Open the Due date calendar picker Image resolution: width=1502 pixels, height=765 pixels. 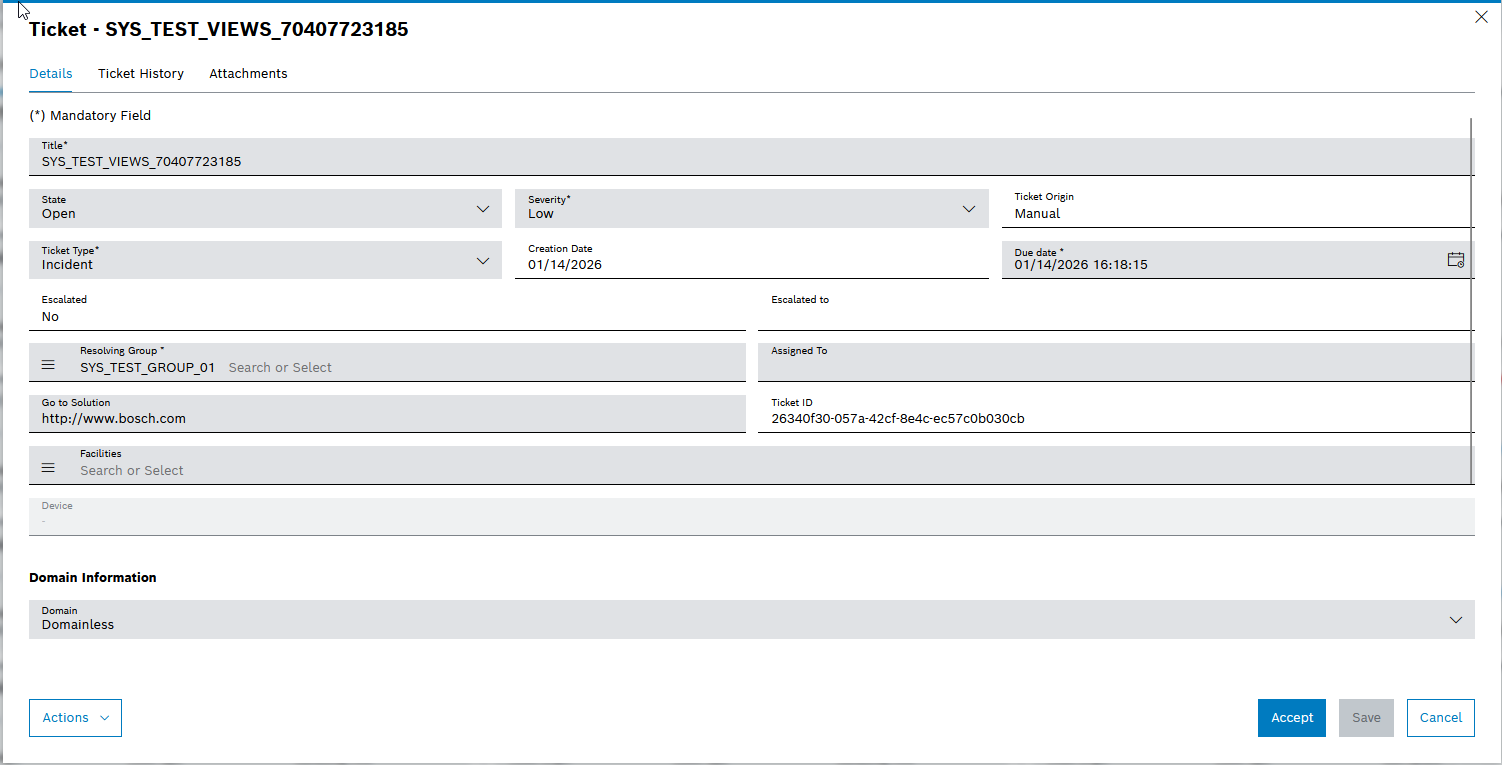pos(1455,259)
